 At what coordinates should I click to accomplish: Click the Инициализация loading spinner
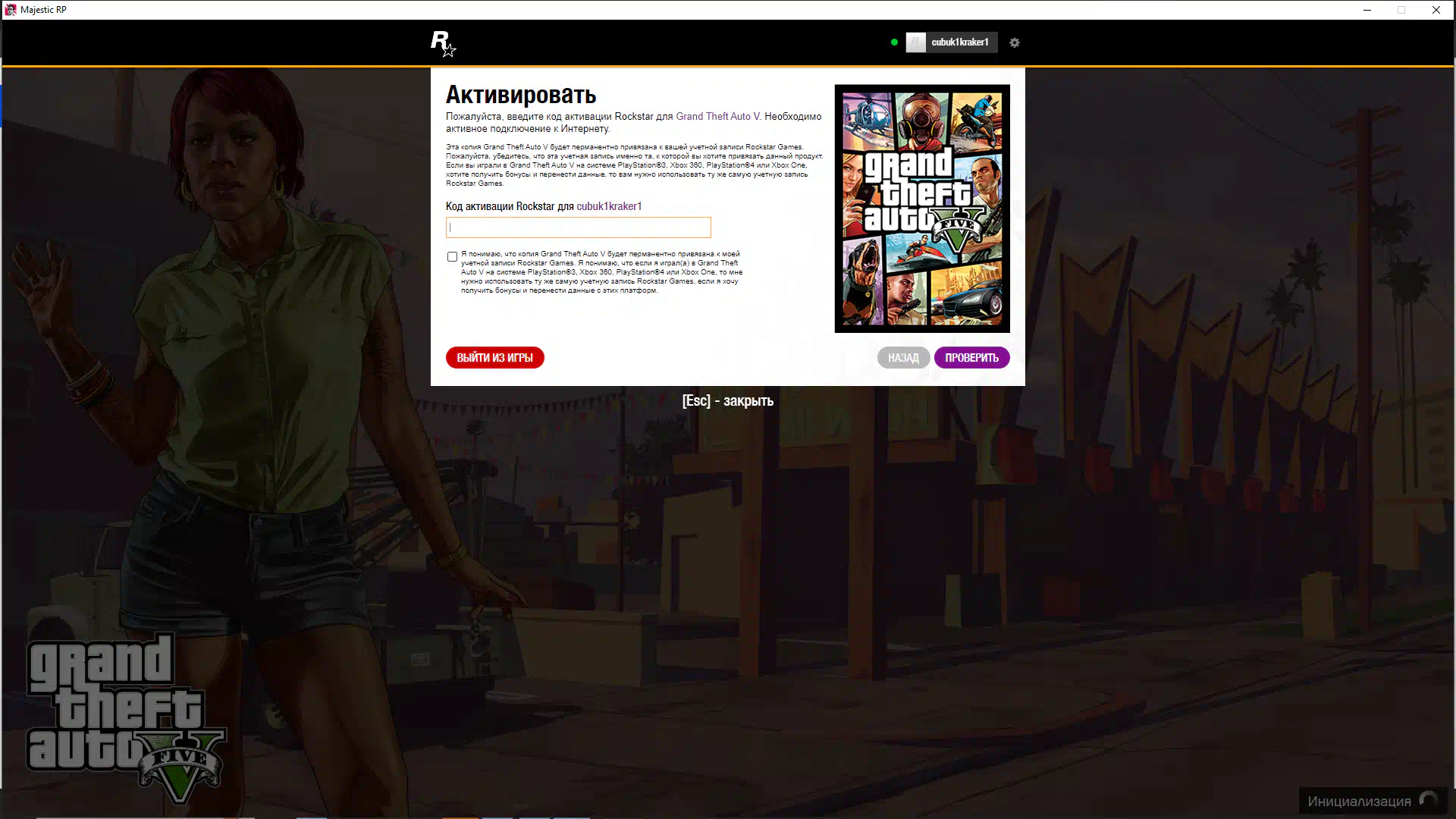(x=1429, y=801)
